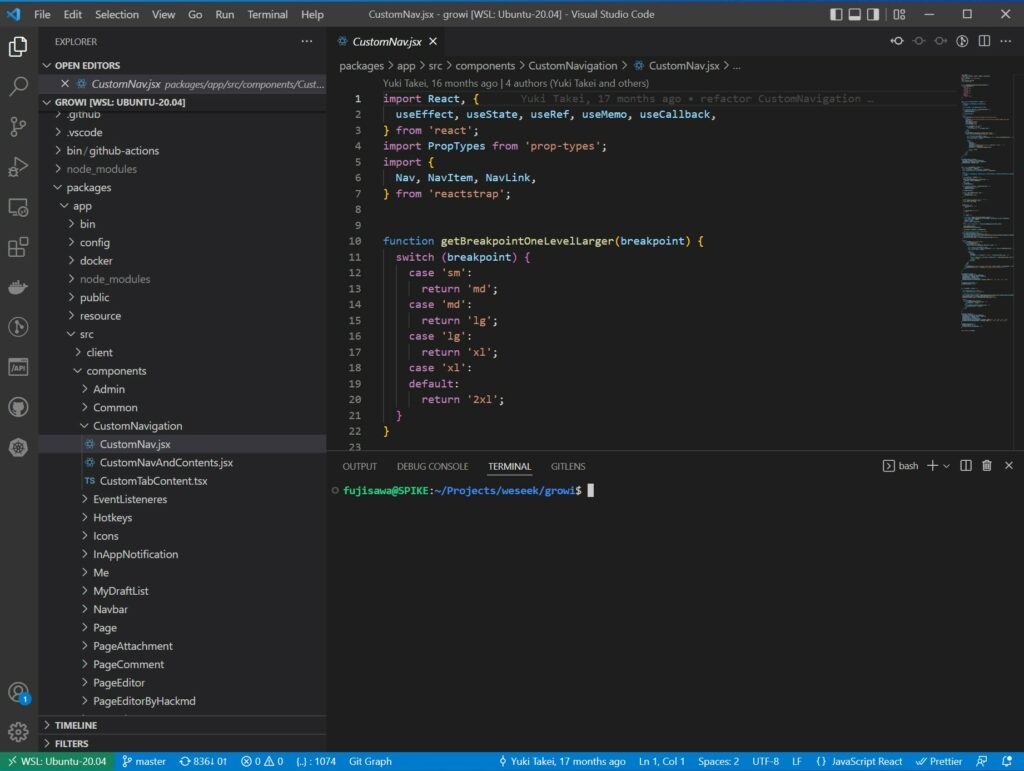Split the terminal panel

click(966, 466)
